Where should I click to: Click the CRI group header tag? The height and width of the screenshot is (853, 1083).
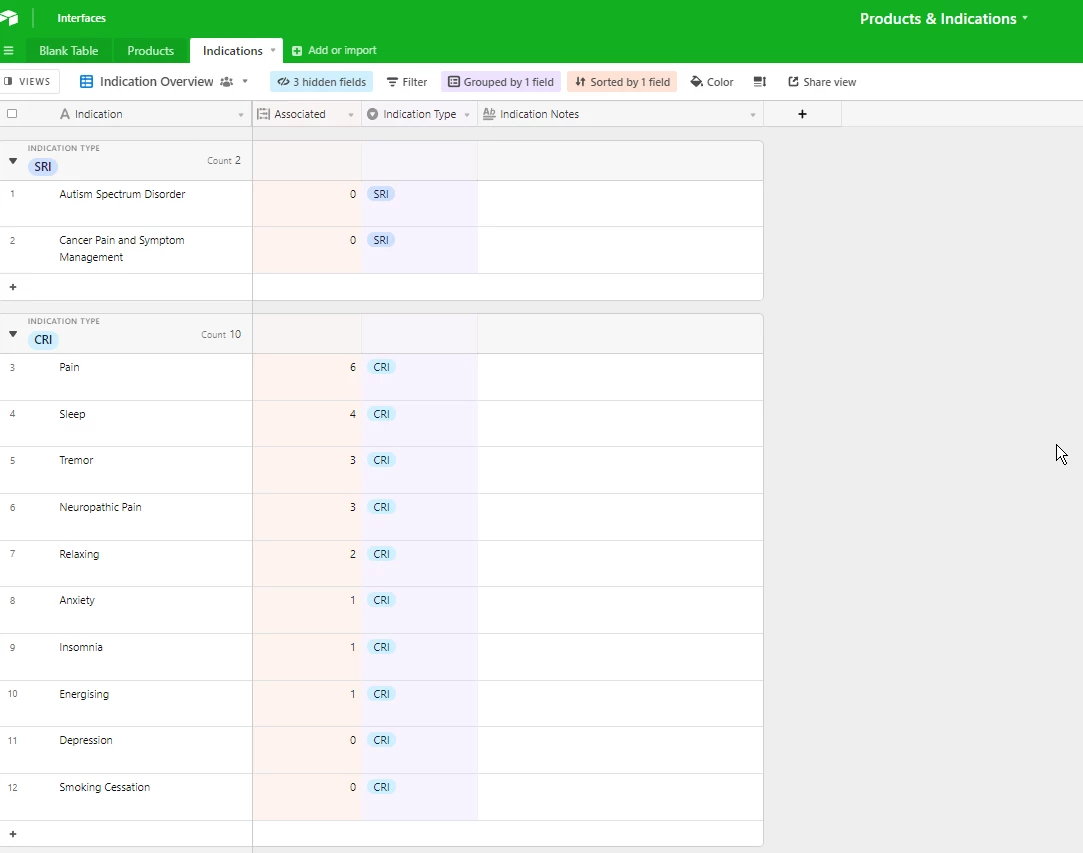tap(43, 340)
